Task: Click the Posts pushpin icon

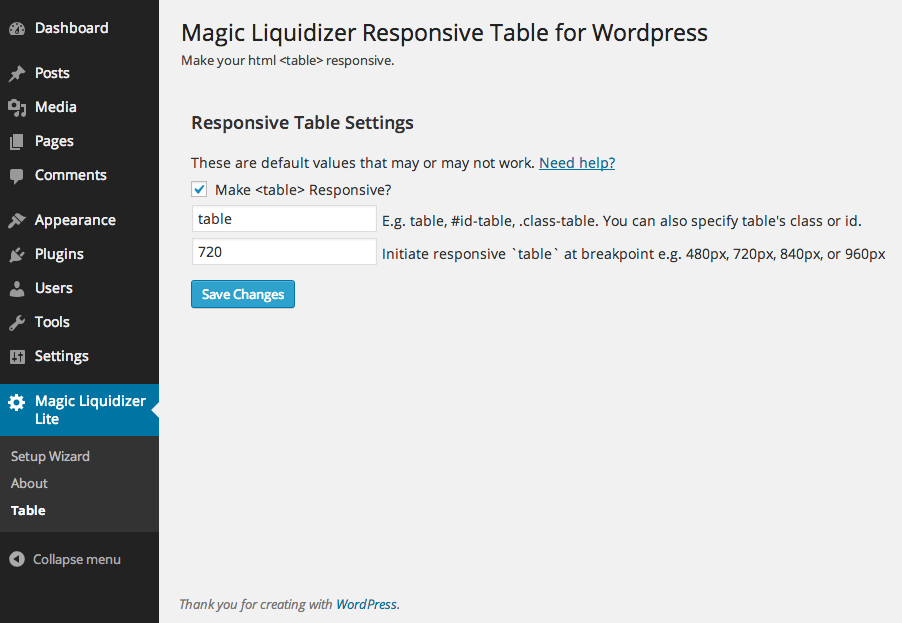Action: (x=17, y=73)
